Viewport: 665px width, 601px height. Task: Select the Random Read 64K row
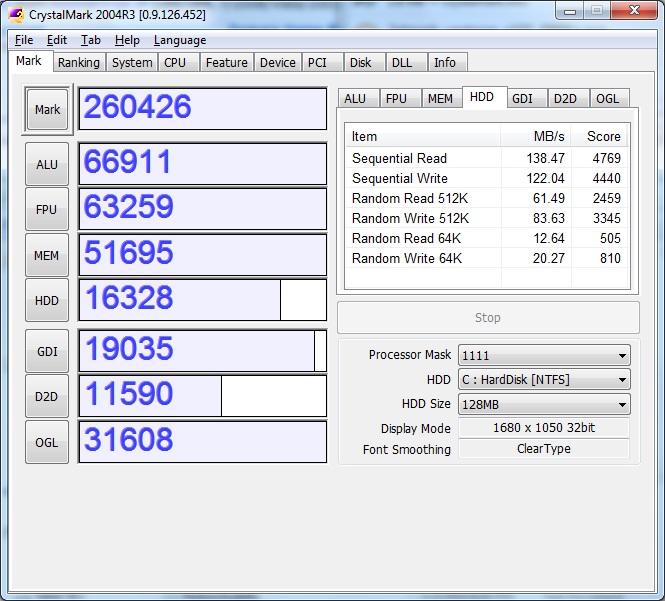coord(486,238)
